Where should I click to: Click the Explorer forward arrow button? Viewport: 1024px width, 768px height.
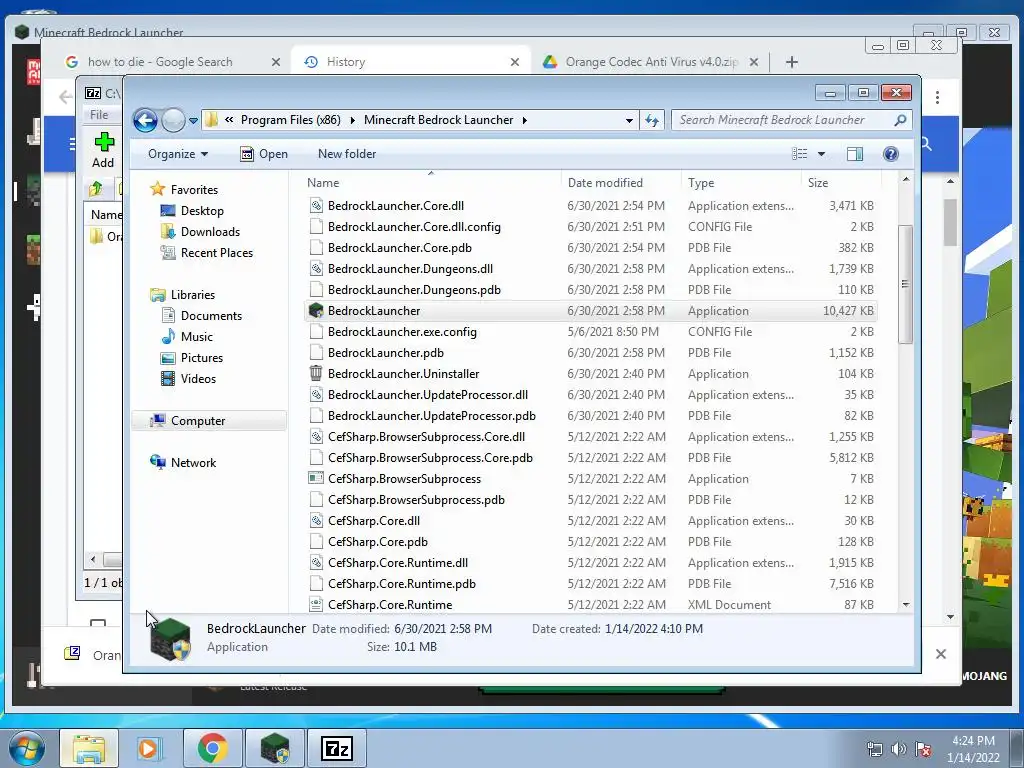tap(173, 120)
